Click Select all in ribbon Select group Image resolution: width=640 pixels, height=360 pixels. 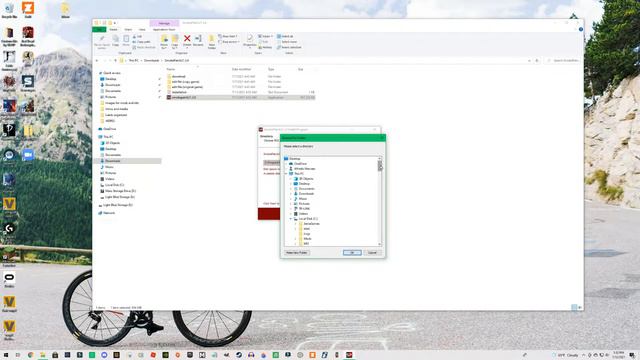click(285, 36)
